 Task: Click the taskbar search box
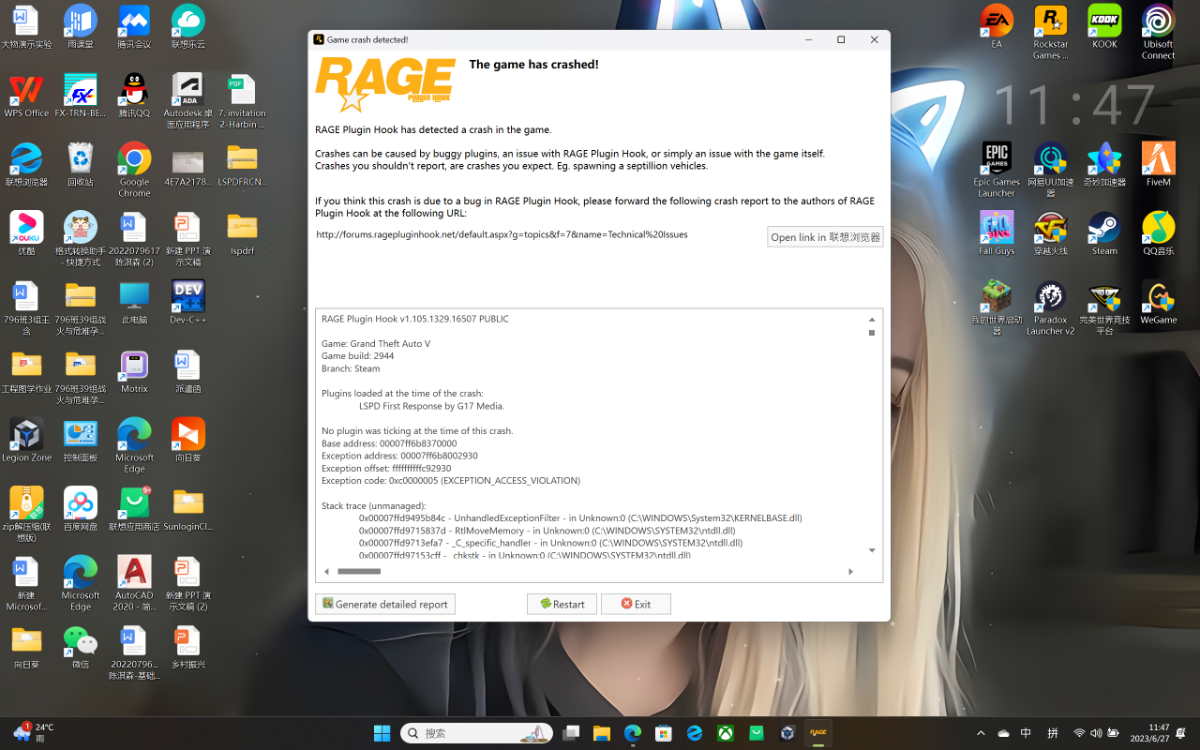pyautogui.click(x=476, y=733)
